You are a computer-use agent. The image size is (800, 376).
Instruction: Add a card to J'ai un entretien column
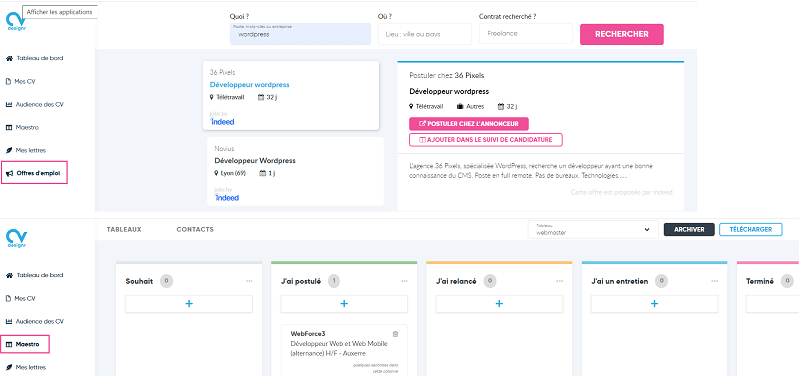[x=655, y=304]
